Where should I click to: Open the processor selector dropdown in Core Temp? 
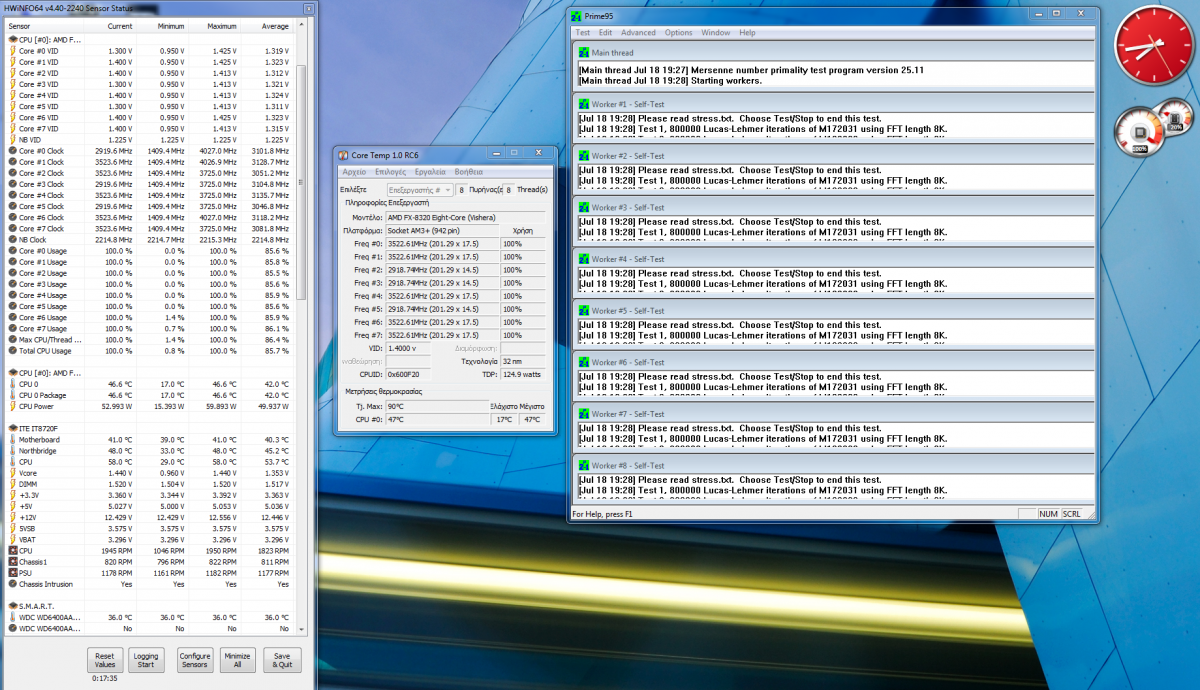(420, 189)
